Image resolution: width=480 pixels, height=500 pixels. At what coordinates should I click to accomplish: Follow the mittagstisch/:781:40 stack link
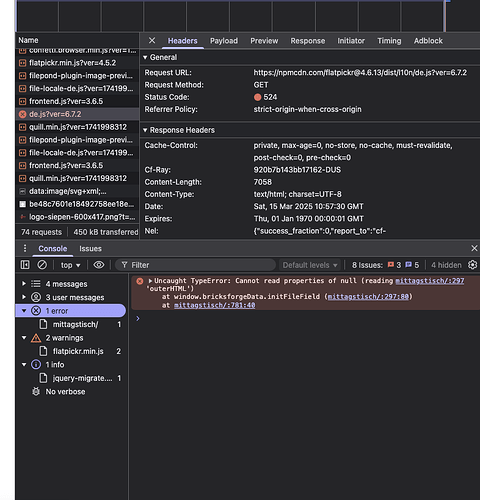214,305
